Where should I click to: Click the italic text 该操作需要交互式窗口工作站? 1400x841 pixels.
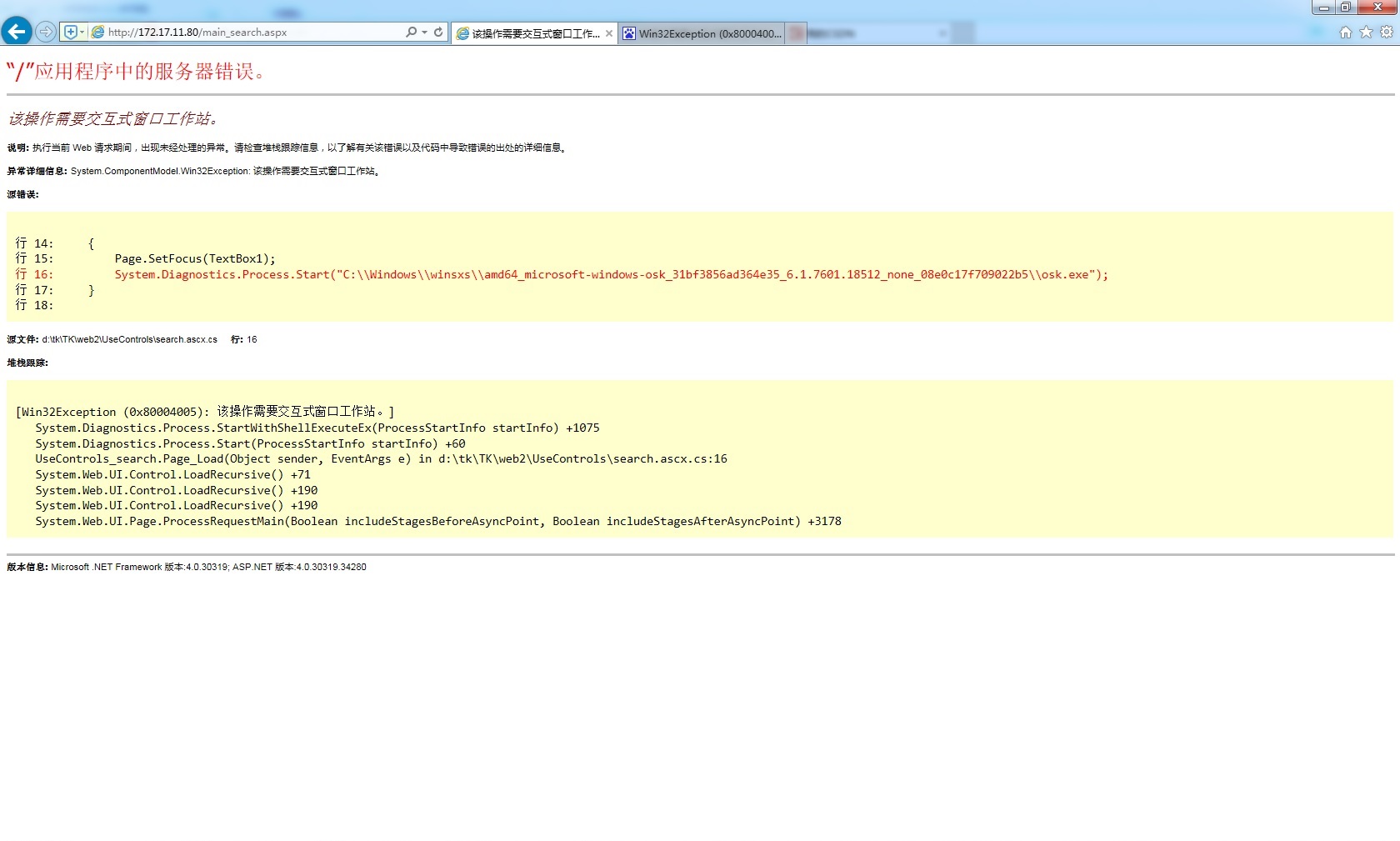tap(113, 118)
